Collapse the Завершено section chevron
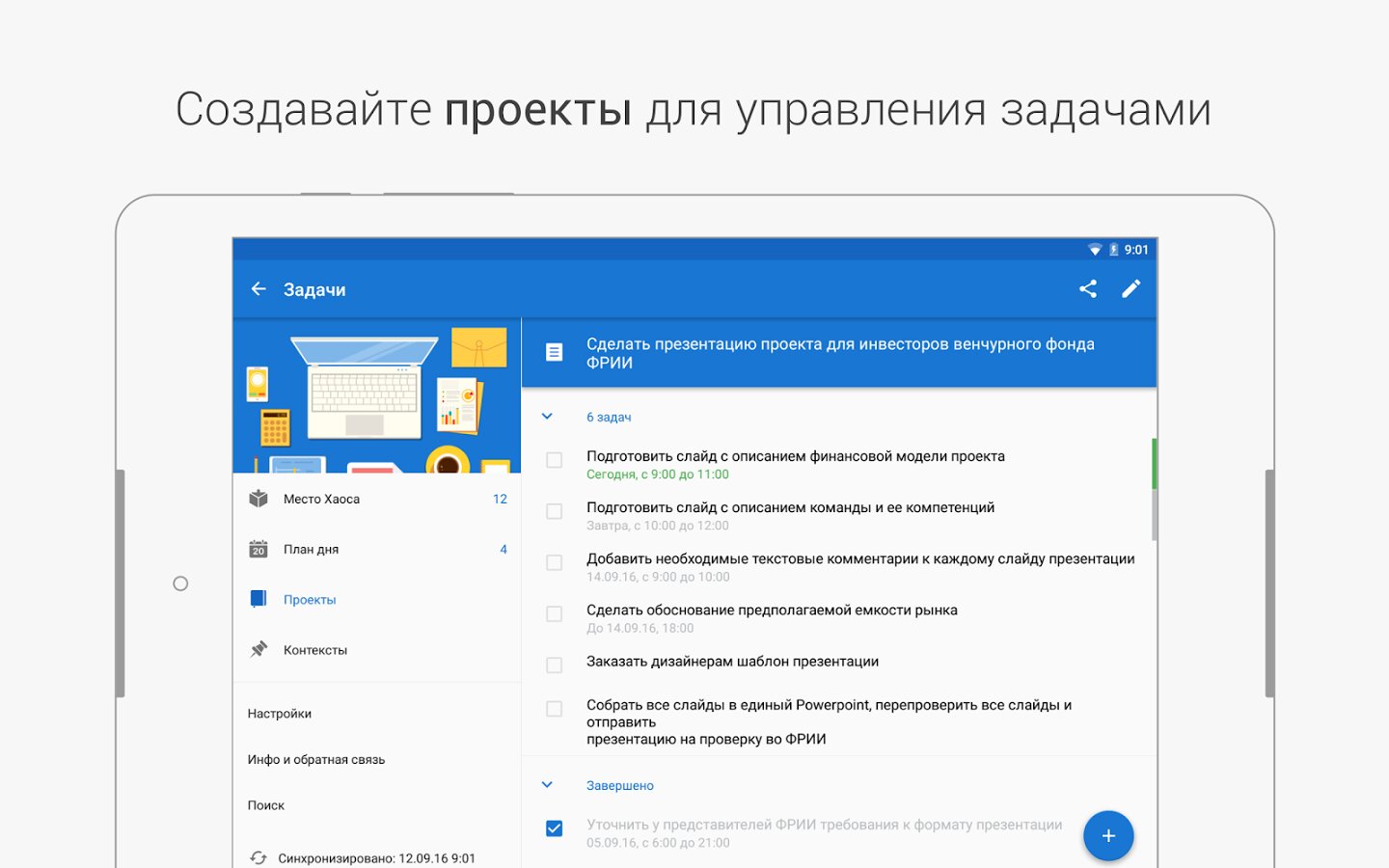The height and width of the screenshot is (868, 1389). point(547,785)
